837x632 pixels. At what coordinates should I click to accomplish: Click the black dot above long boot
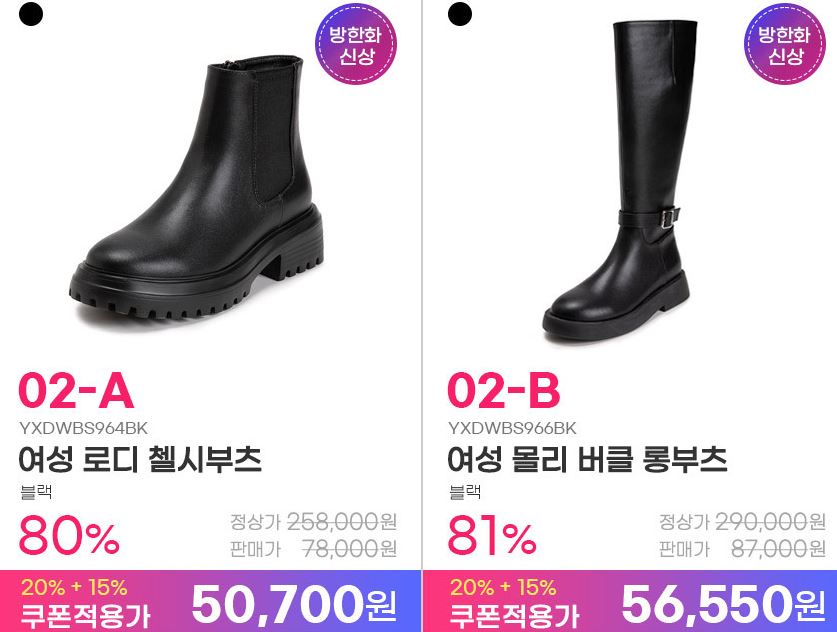point(460,14)
